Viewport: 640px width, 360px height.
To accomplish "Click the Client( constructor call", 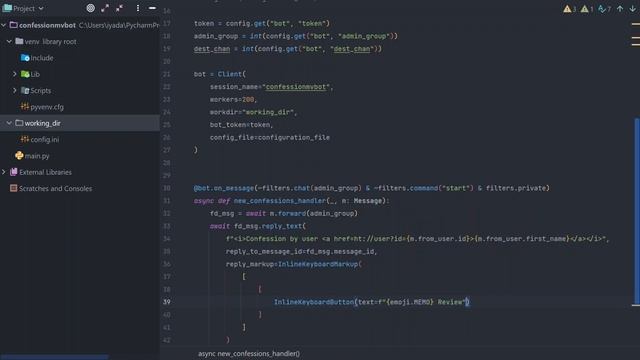I will [231, 74].
